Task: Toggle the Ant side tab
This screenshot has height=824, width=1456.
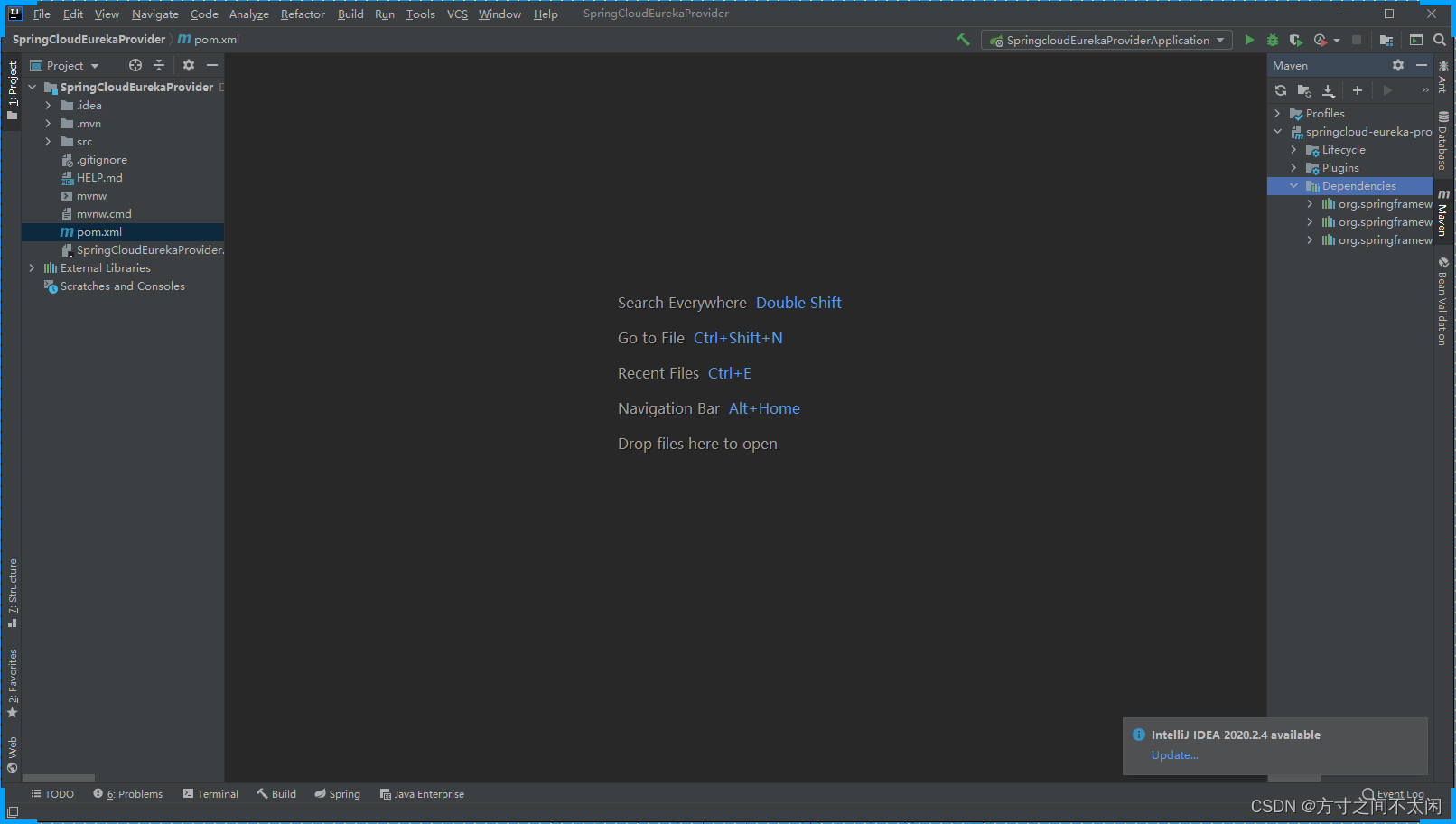Action: click(x=1442, y=77)
